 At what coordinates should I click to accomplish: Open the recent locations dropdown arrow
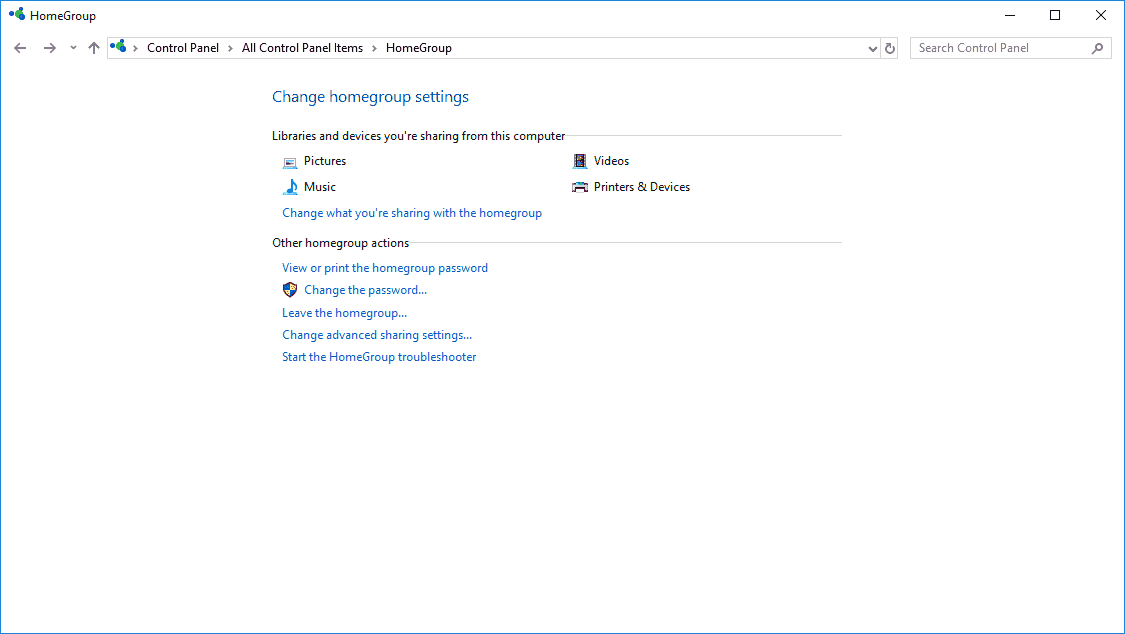73,48
